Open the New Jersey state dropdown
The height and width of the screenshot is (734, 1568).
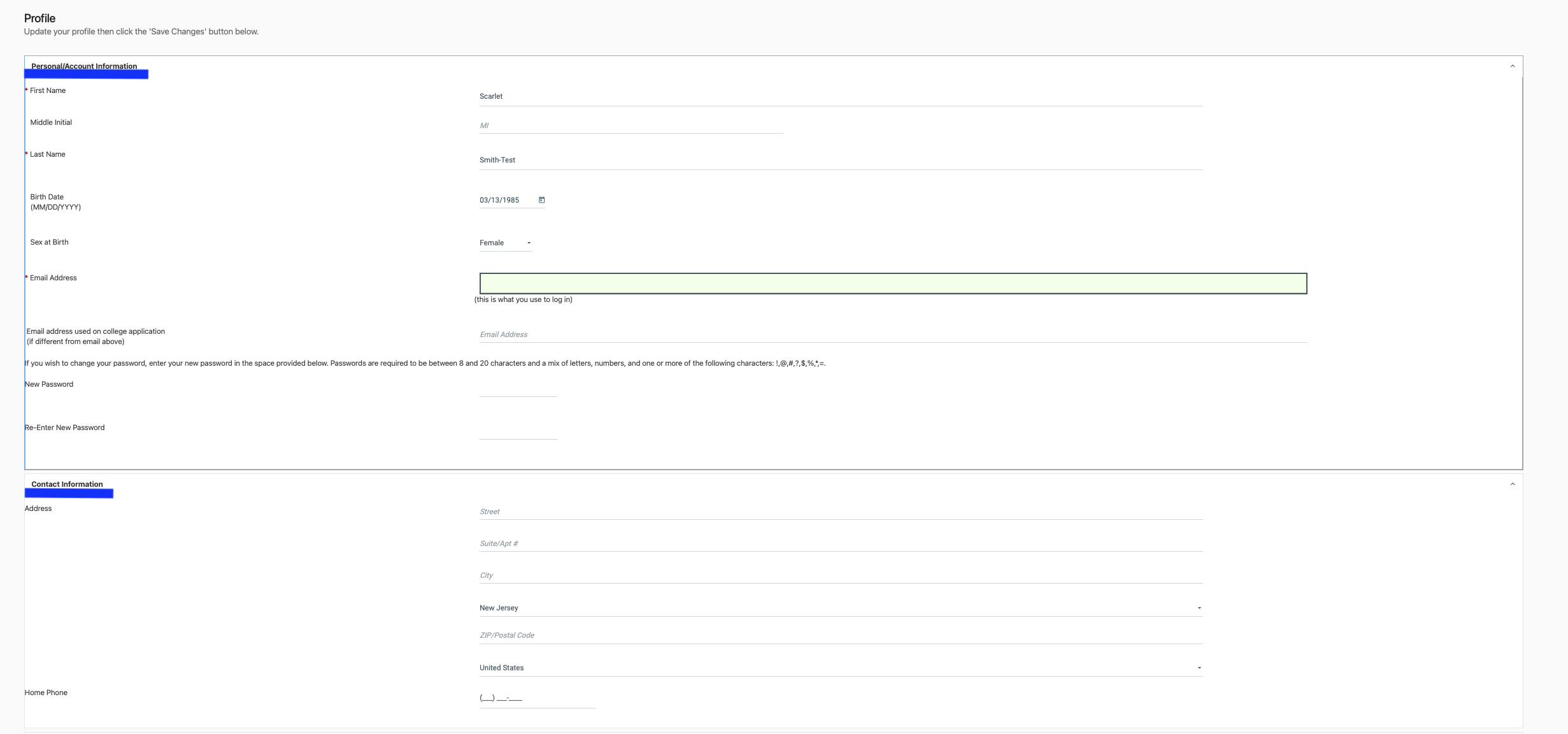(x=841, y=608)
